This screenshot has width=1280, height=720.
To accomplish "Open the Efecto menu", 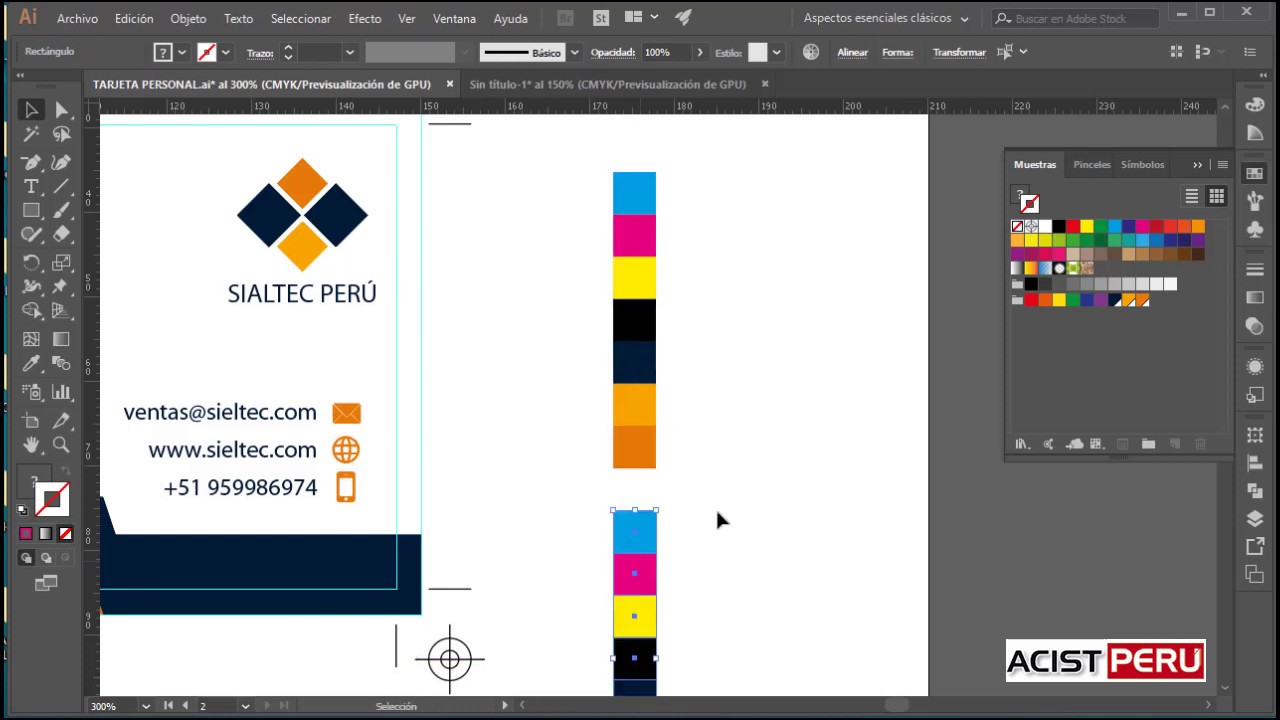I will tap(364, 18).
